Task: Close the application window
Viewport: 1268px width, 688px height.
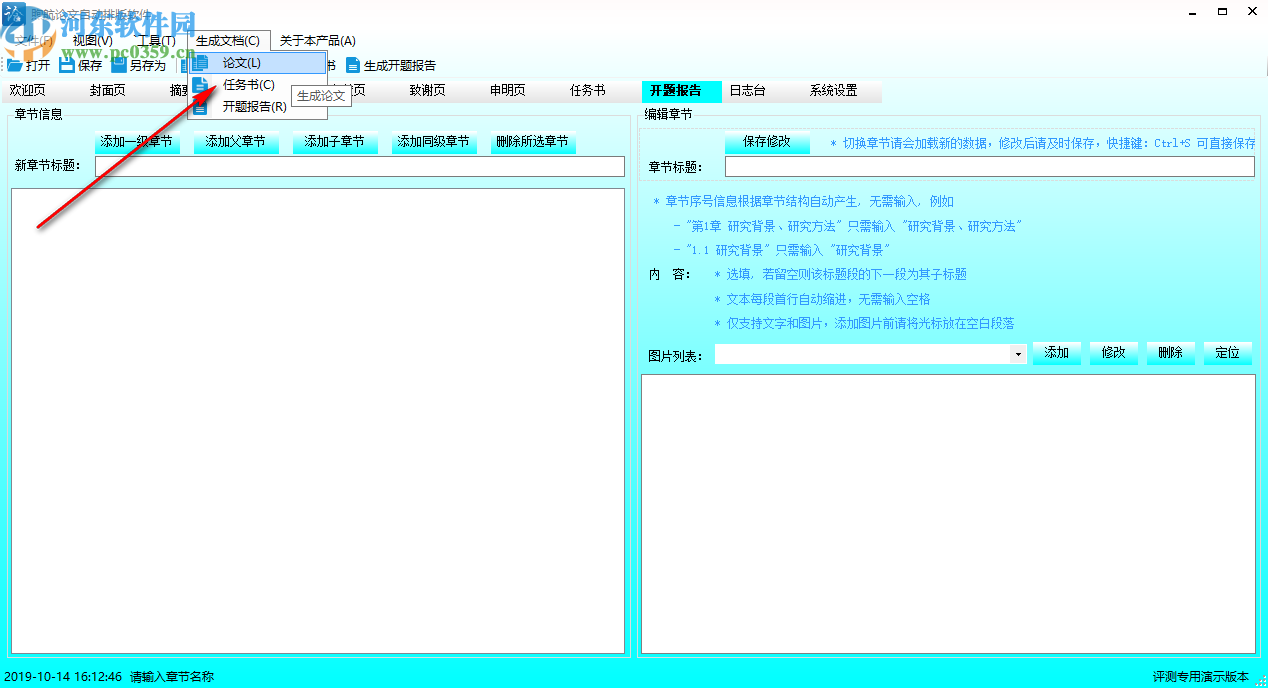Action: click(1252, 11)
